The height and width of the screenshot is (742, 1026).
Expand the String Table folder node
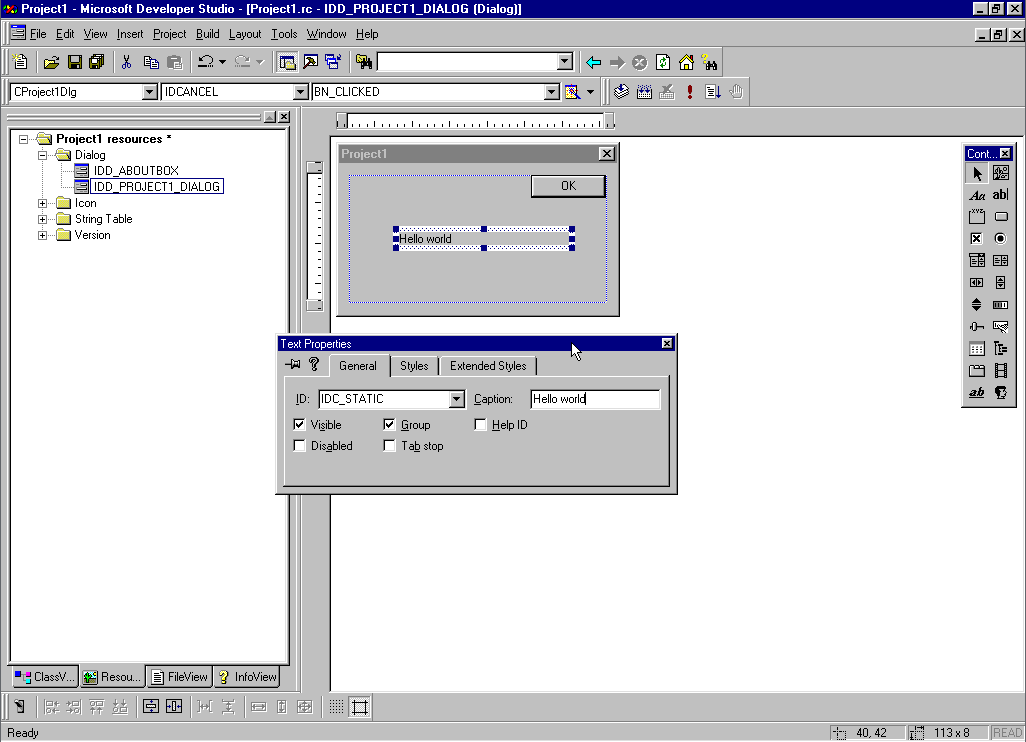[43, 219]
